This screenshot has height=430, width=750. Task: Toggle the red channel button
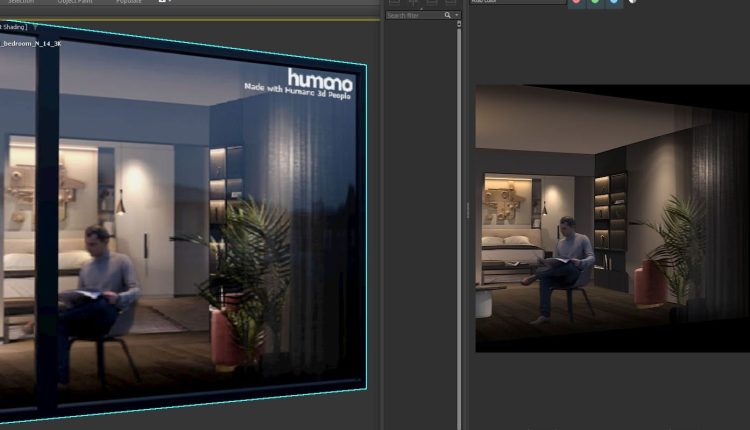pyautogui.click(x=578, y=3)
